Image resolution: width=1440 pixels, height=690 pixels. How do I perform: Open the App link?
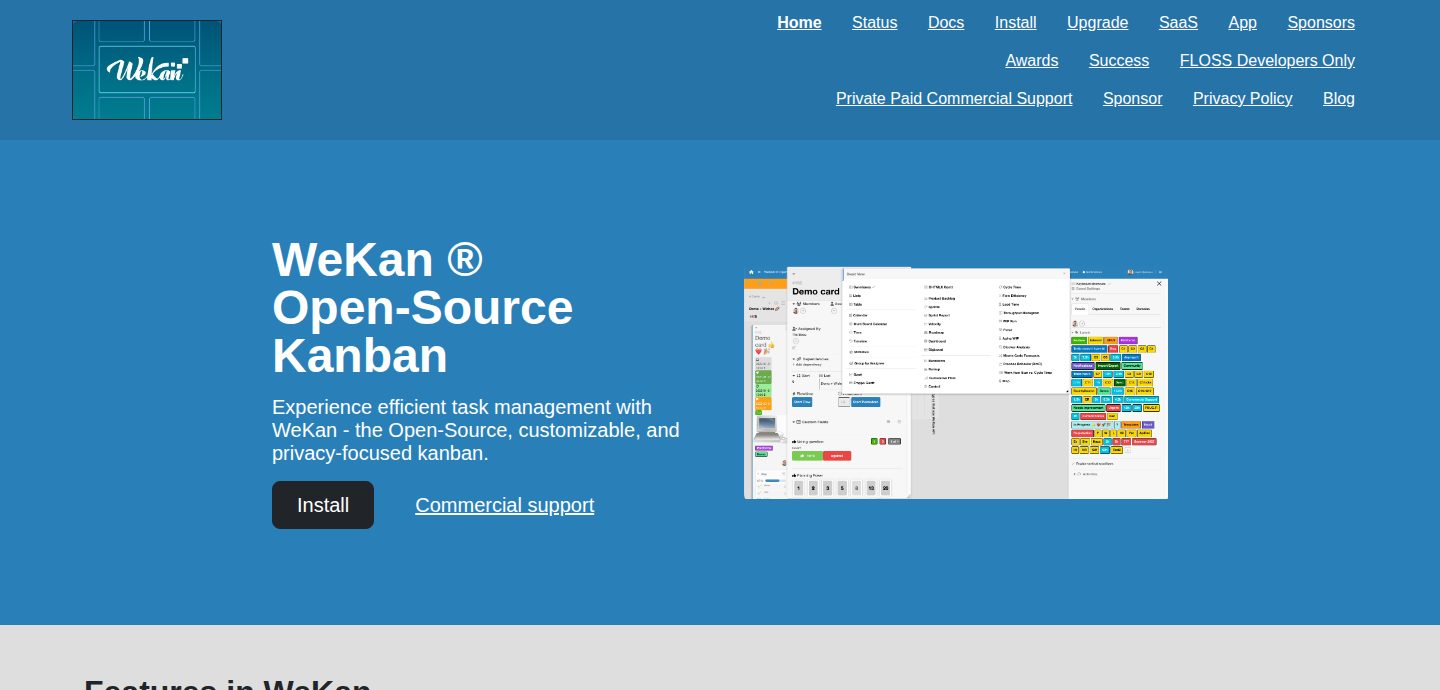[1243, 22]
